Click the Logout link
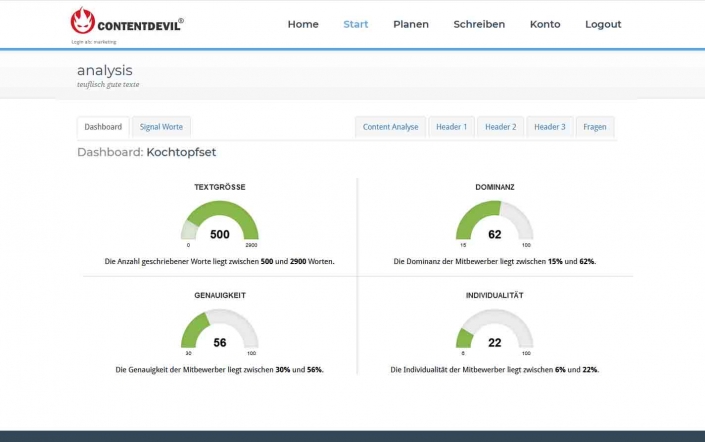 (603, 24)
